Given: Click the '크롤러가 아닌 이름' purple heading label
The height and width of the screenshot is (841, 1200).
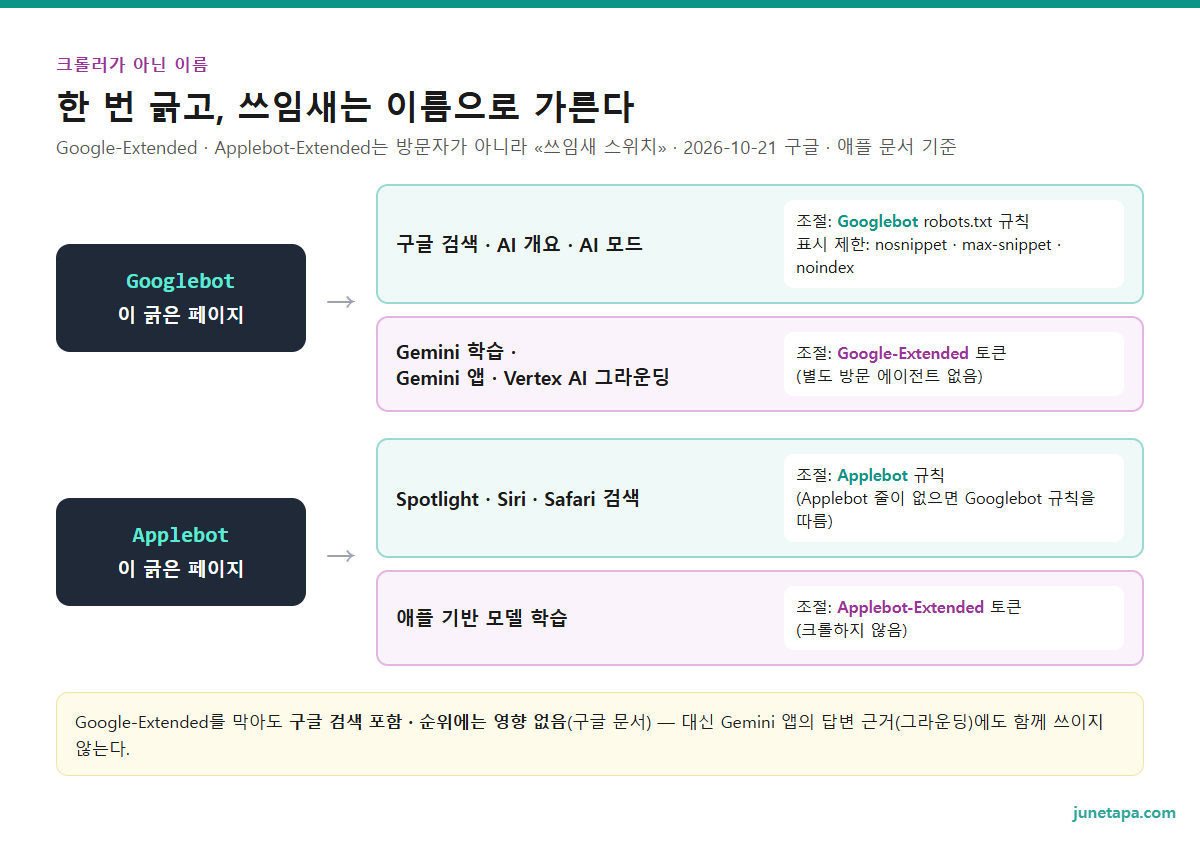Looking at the screenshot, I should click(132, 65).
